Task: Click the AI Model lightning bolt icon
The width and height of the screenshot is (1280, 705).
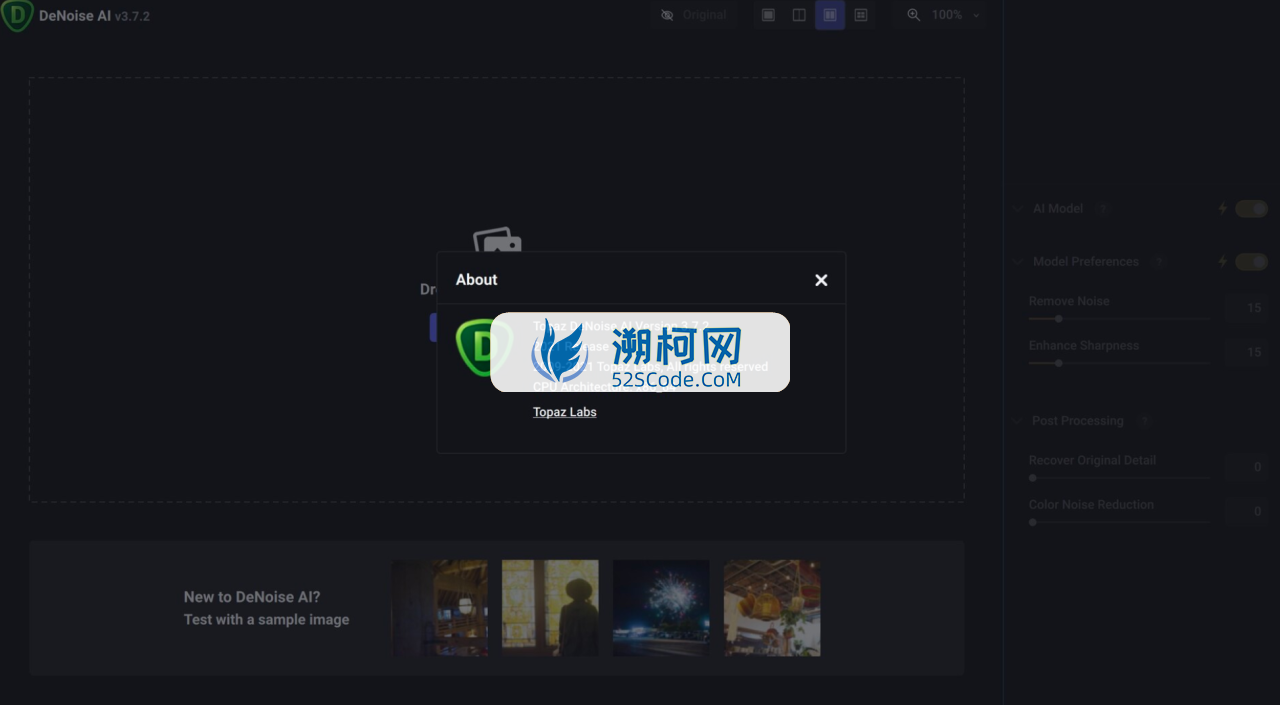Action: [x=1222, y=209]
